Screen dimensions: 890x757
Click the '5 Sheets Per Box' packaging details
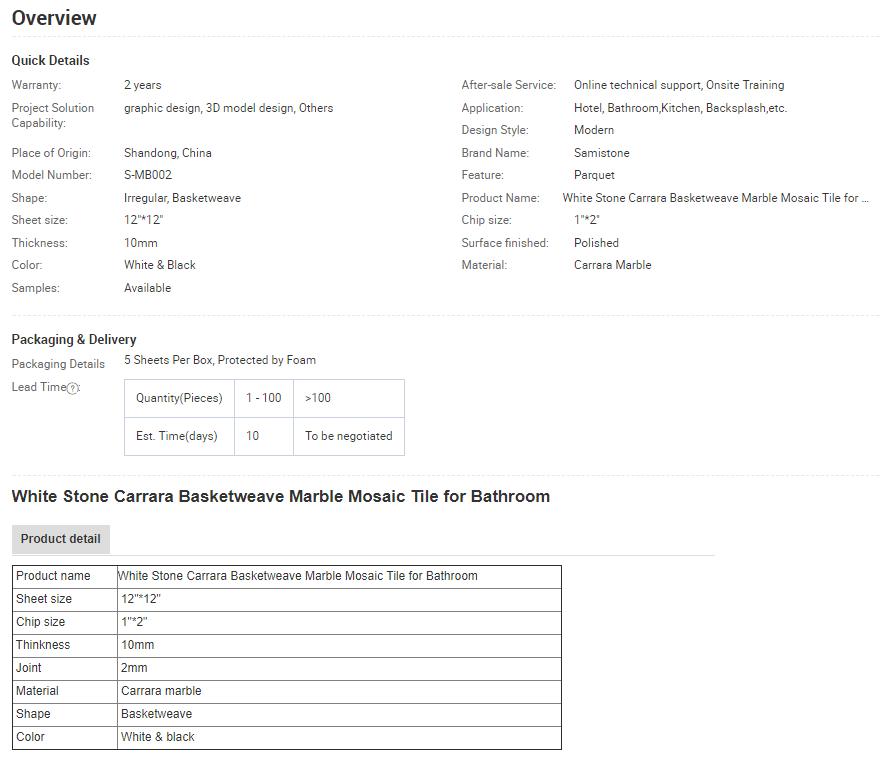(220, 360)
